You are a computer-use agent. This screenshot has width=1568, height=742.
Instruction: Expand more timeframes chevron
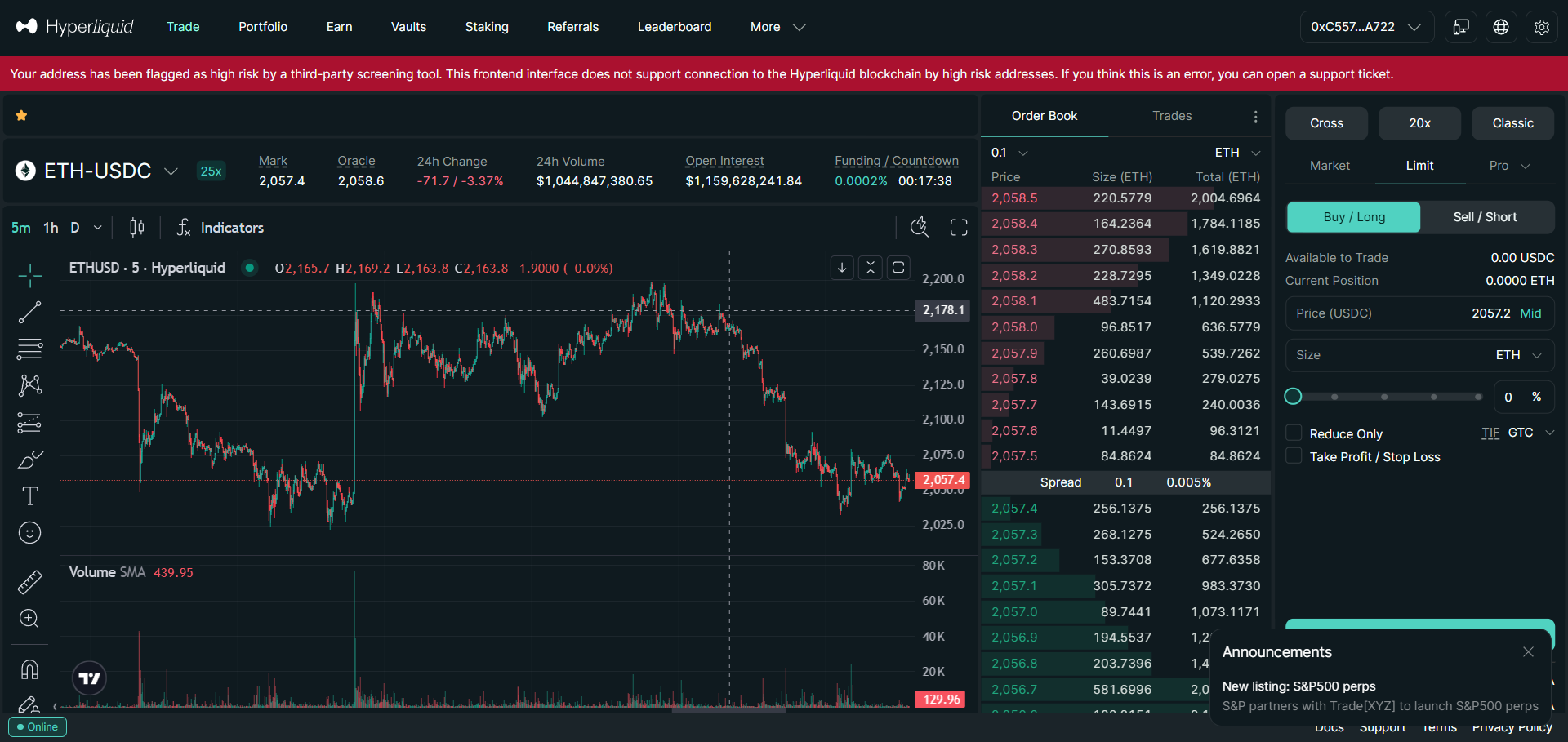pyautogui.click(x=98, y=228)
